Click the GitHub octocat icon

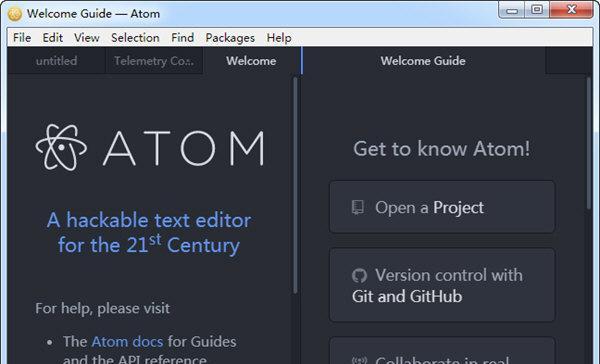359,276
